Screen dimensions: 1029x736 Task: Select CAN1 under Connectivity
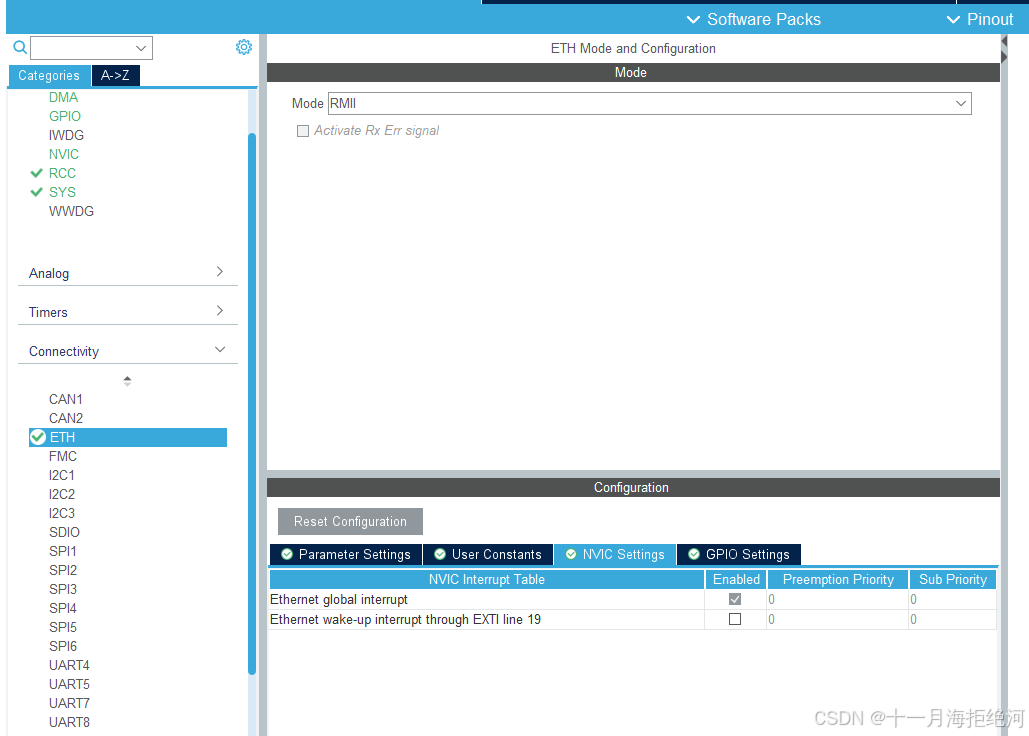point(66,399)
